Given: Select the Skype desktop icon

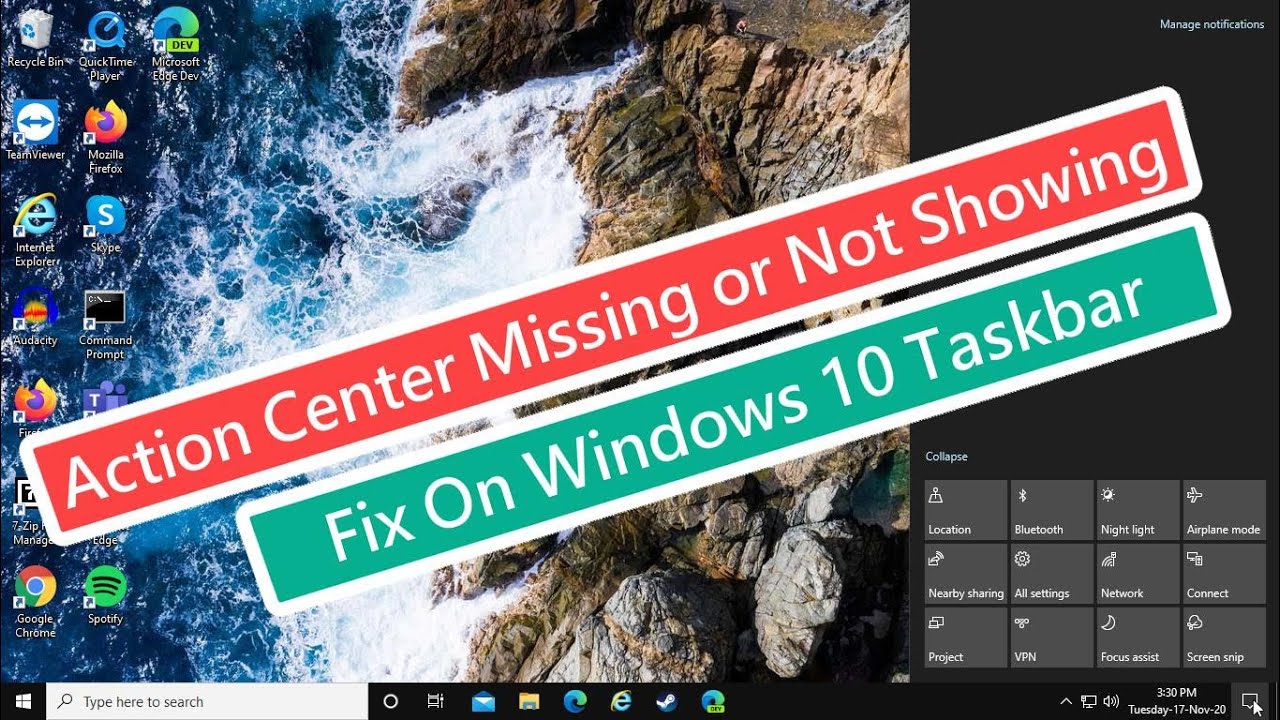Looking at the screenshot, I should coord(105,224).
